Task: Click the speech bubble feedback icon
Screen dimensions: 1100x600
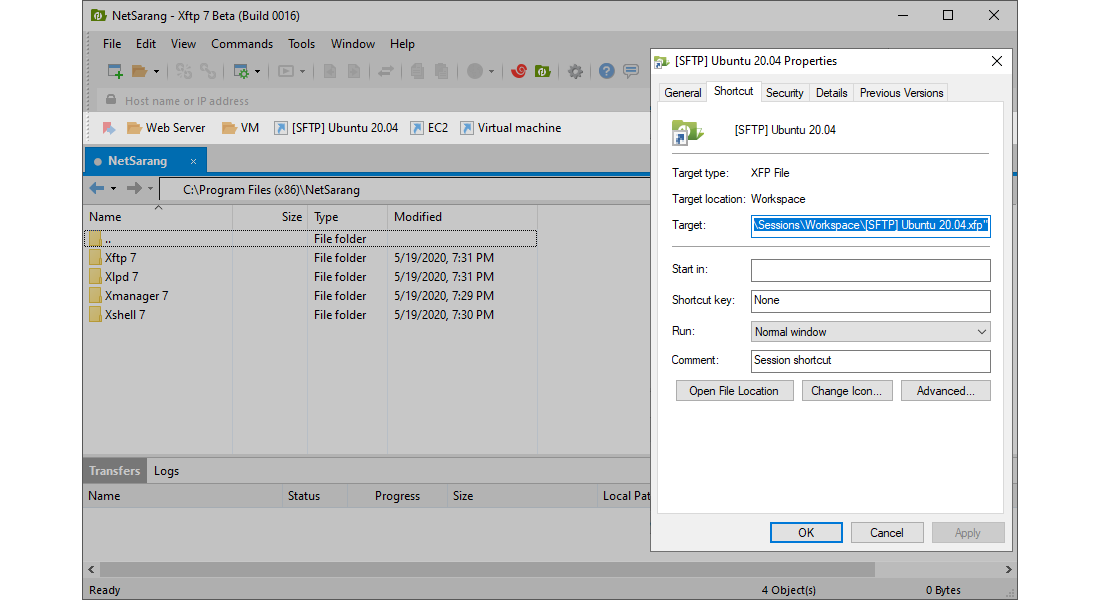Action: pyautogui.click(x=631, y=71)
